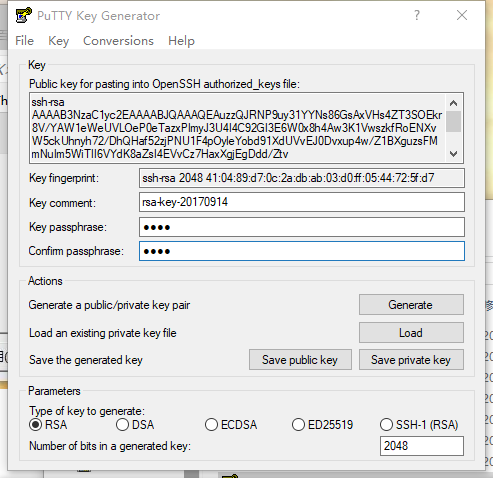Click the public key box scroll down arrow
Image resolution: width=493 pixels, height=478 pixels.
(453, 154)
